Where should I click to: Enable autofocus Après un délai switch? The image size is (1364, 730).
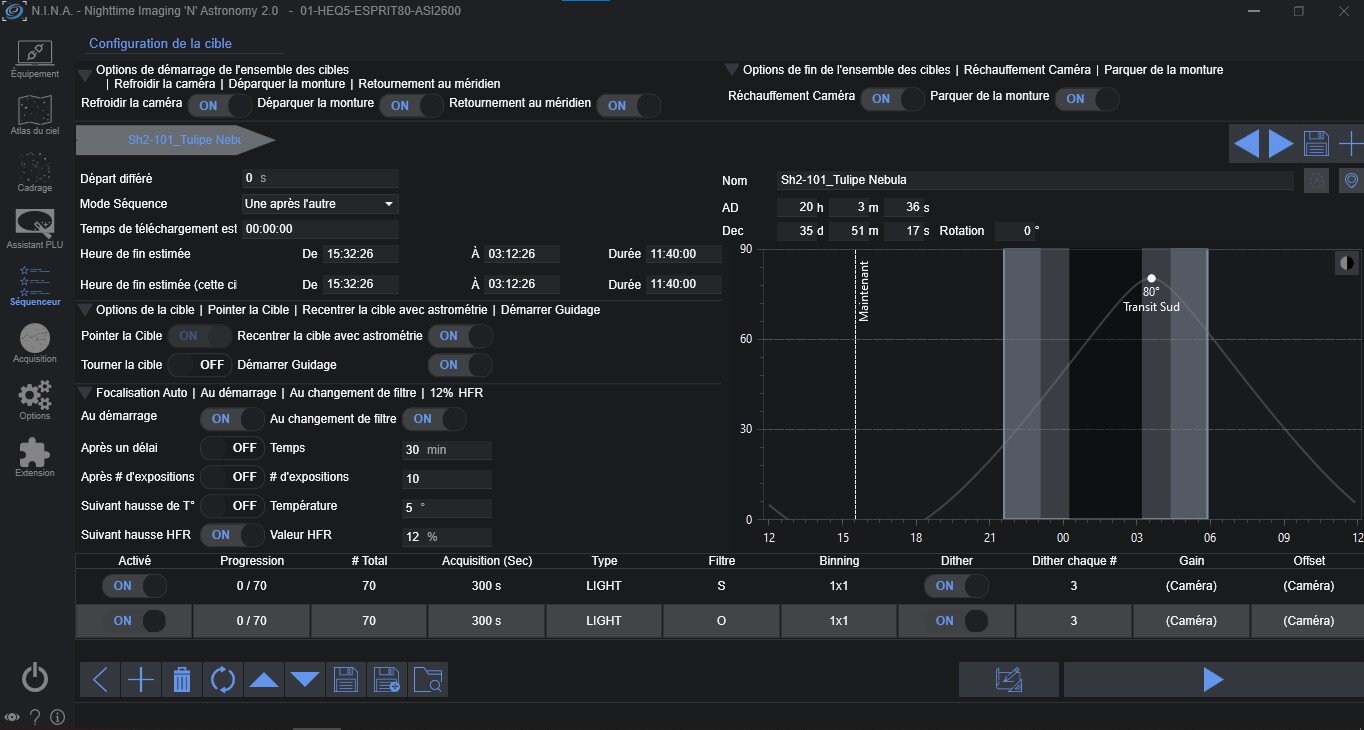[233, 448]
